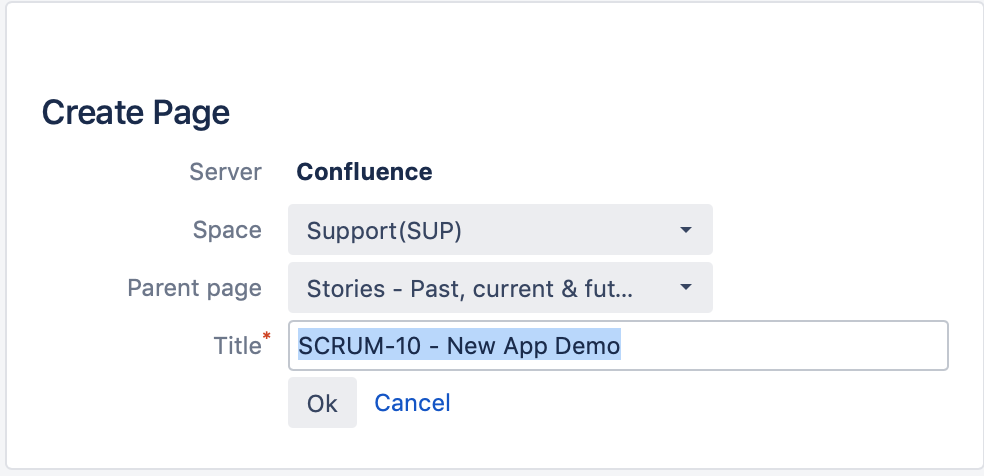The height and width of the screenshot is (476, 984).
Task: Click the Server label
Action: pyautogui.click(x=225, y=172)
